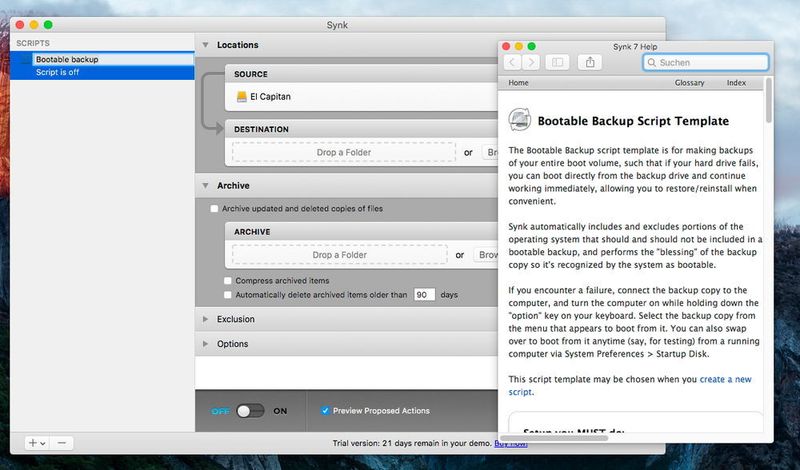Zoom the Synk main window

[x=48, y=24]
